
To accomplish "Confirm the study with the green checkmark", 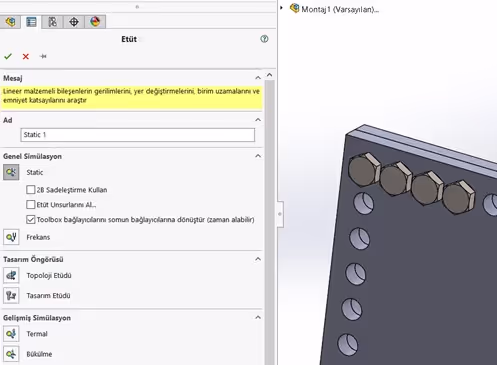I will tap(8, 56).
